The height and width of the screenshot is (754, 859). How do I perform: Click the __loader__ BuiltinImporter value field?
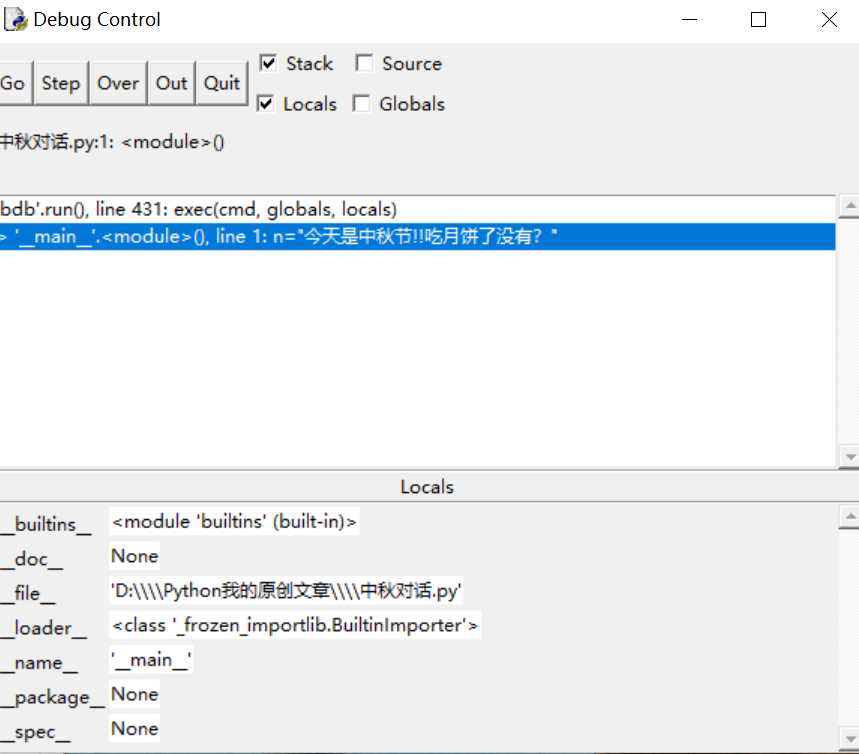point(295,625)
